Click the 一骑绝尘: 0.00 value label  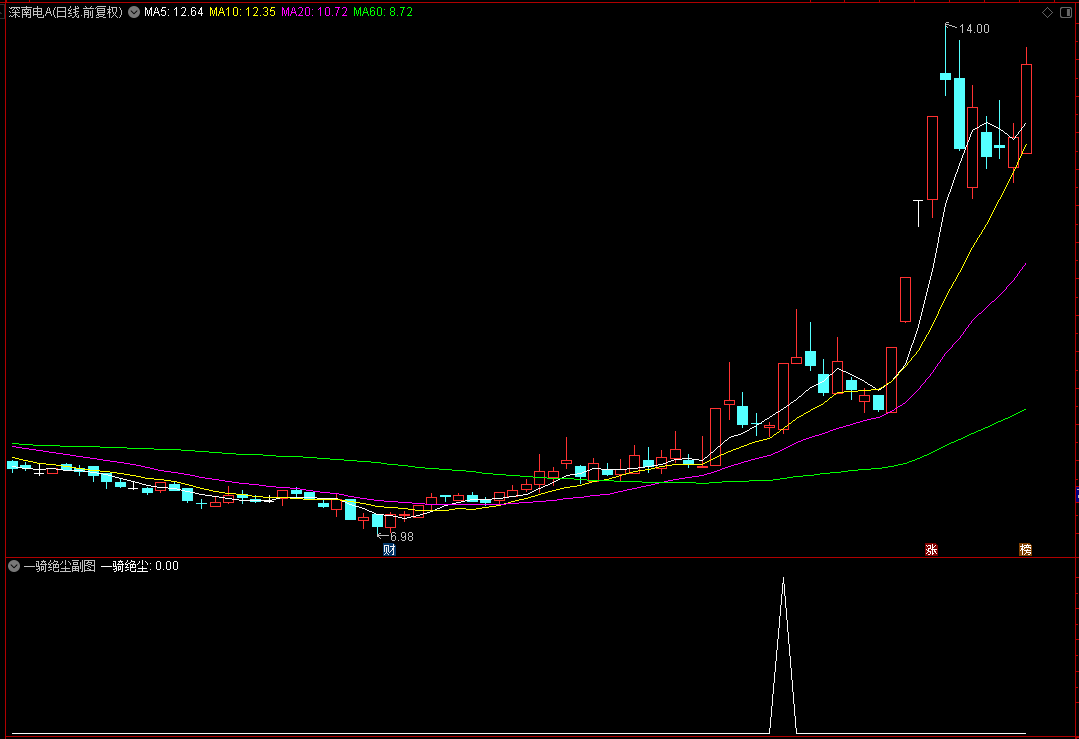click(140, 566)
